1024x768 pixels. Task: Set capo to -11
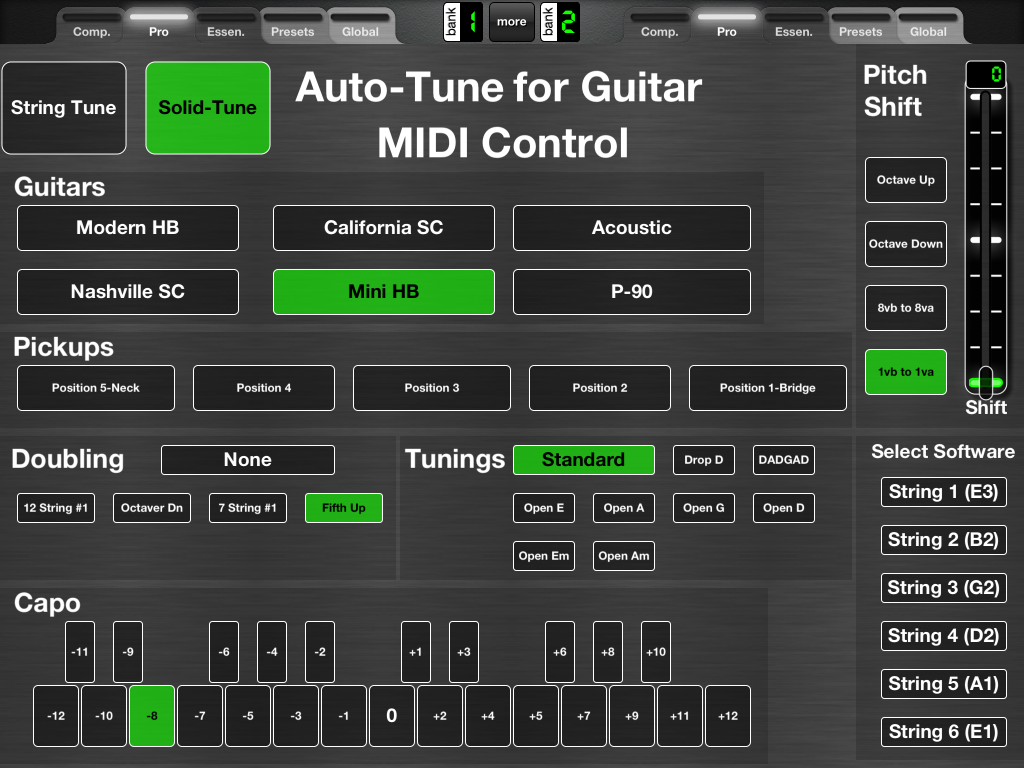pos(80,652)
